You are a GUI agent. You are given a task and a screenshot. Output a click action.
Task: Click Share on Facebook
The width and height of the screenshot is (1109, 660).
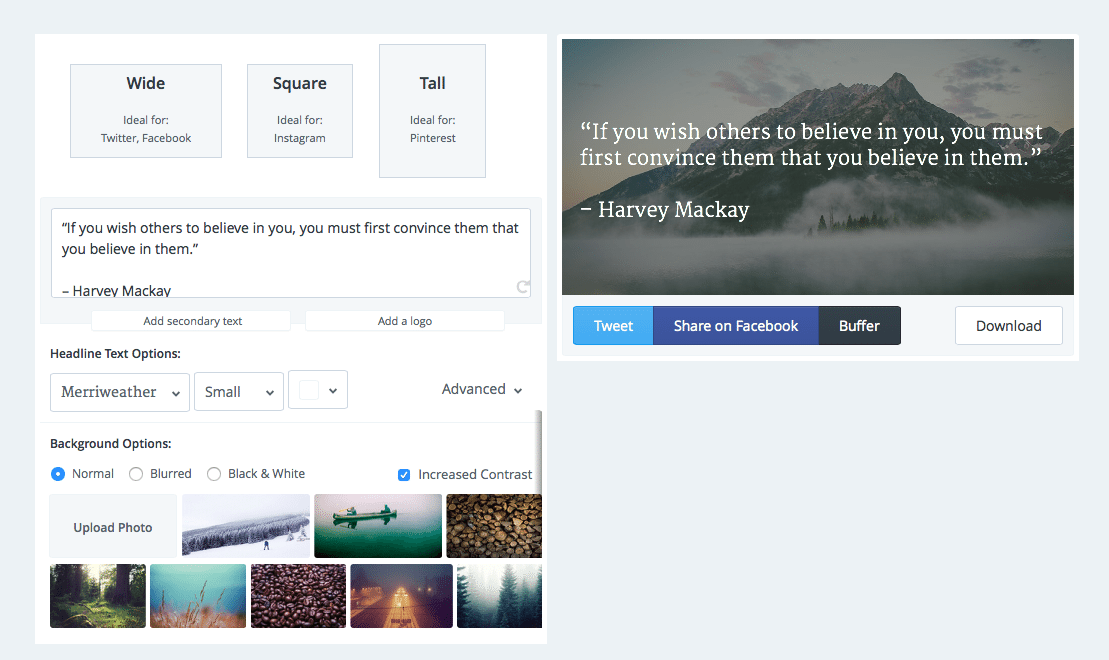point(736,325)
